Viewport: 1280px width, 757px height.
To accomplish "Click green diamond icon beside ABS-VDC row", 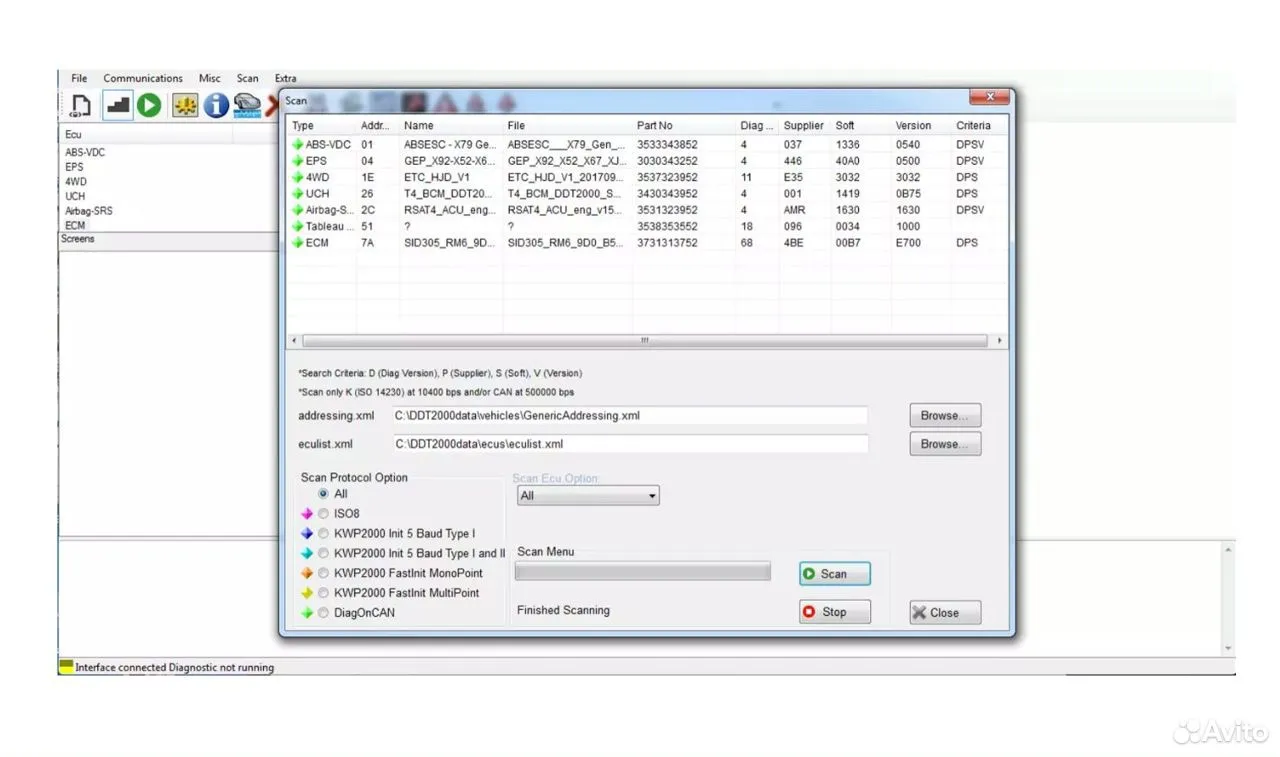I will click(297, 144).
